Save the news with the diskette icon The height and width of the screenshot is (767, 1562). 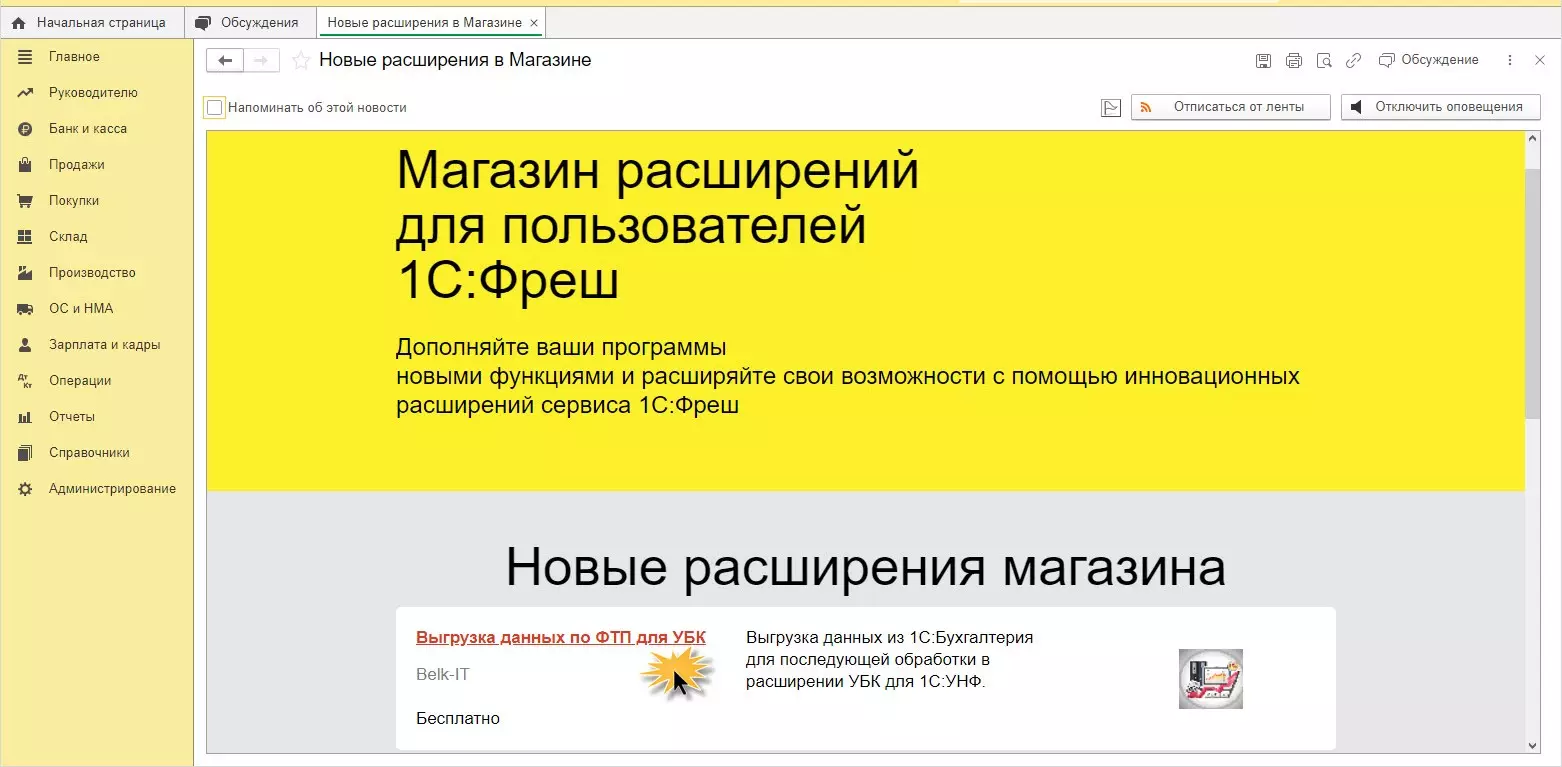click(1264, 61)
